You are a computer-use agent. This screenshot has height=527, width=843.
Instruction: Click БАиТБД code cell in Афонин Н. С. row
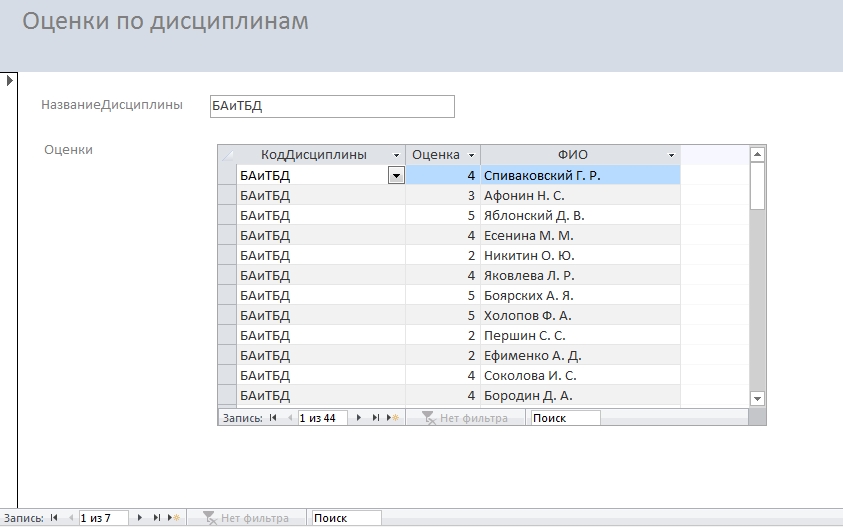[x=321, y=195]
